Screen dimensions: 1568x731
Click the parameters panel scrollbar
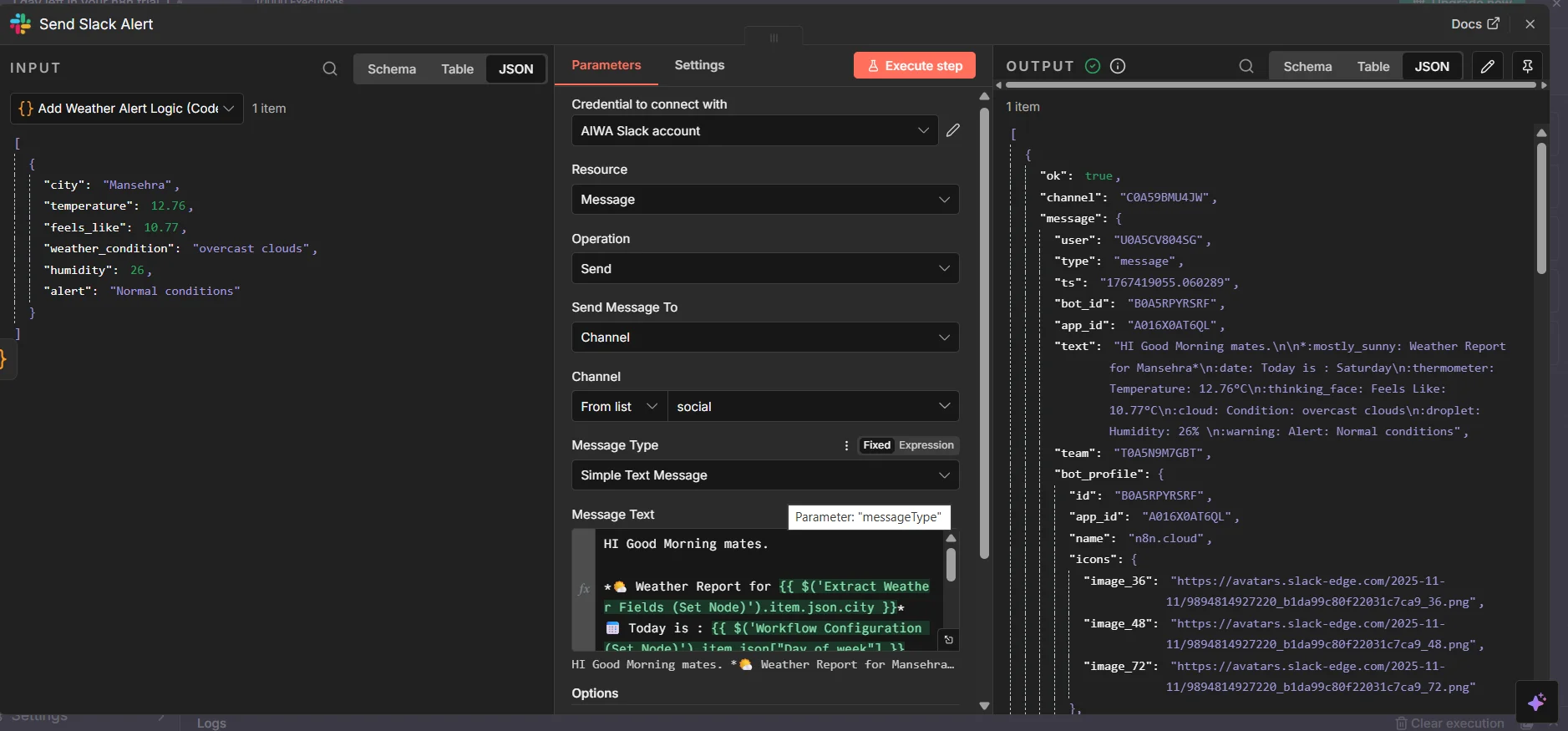984,333
